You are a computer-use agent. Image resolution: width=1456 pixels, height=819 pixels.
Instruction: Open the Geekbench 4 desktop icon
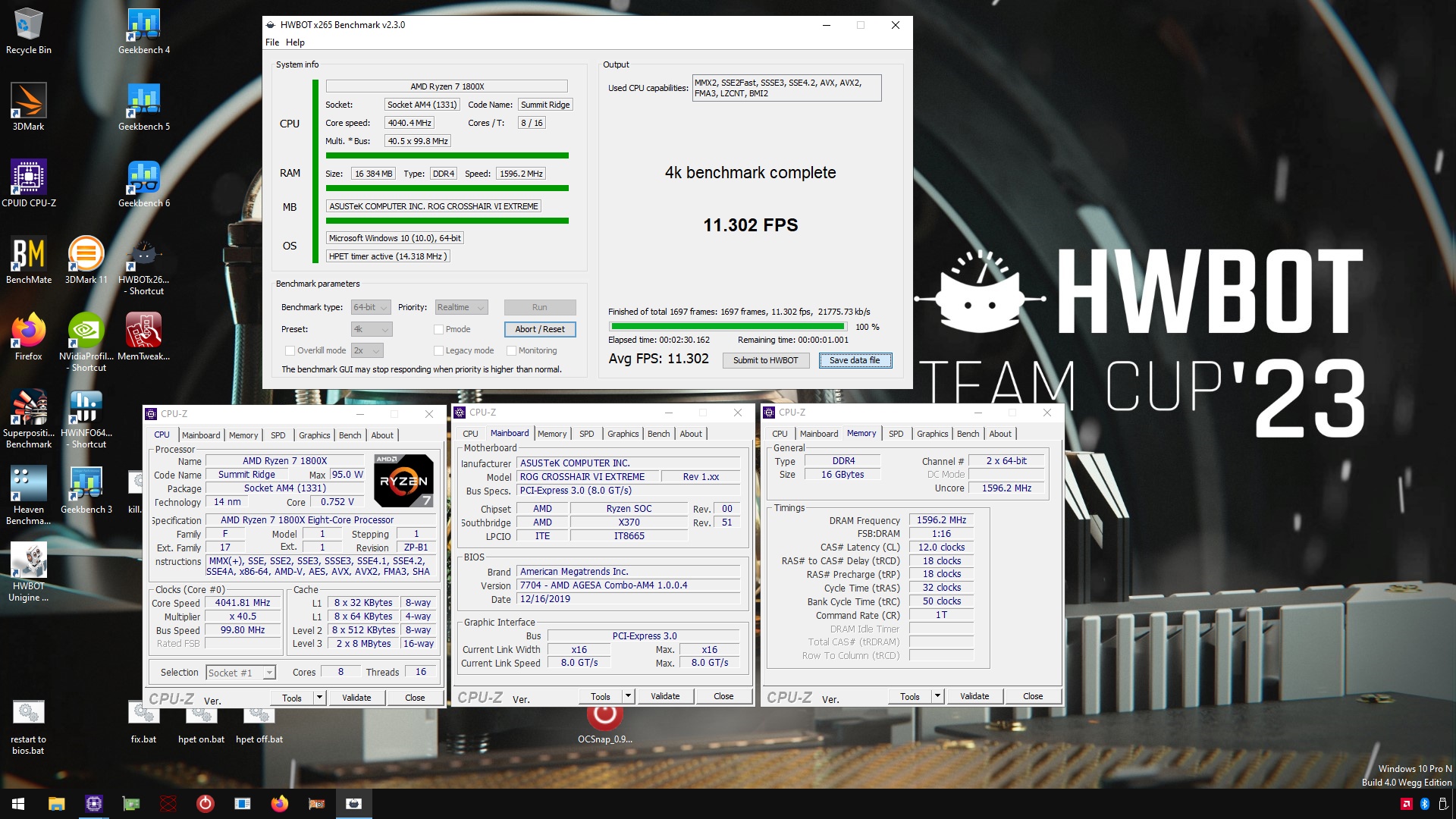[144, 31]
